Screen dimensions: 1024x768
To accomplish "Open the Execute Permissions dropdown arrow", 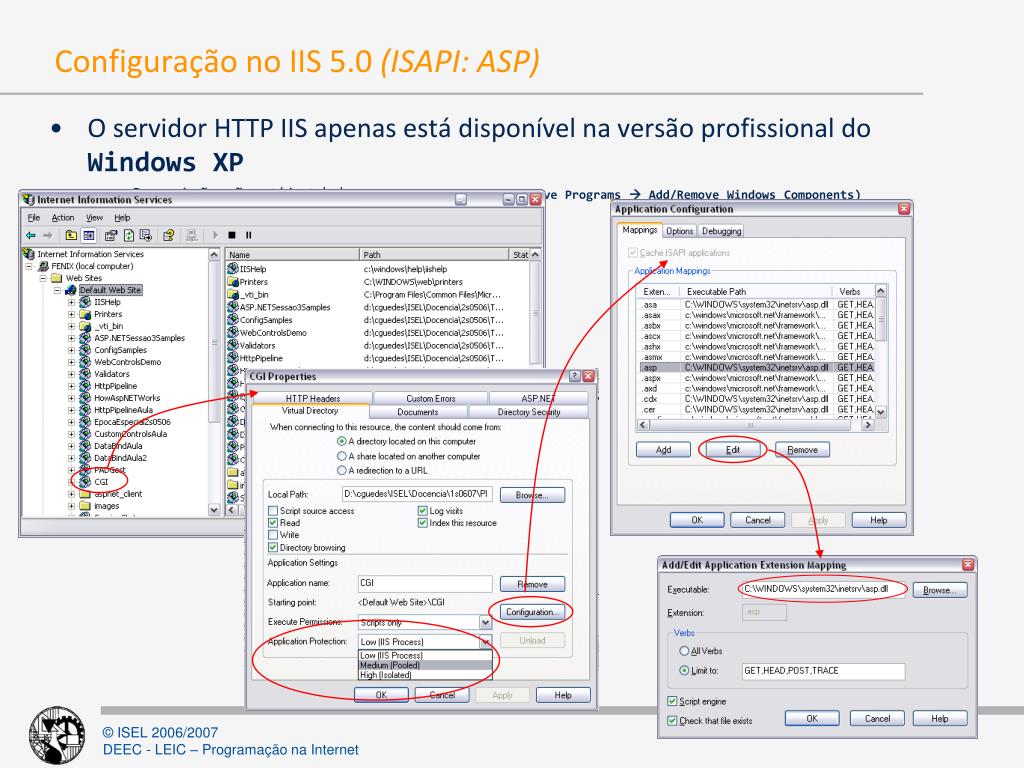I will pyautogui.click(x=485, y=623).
